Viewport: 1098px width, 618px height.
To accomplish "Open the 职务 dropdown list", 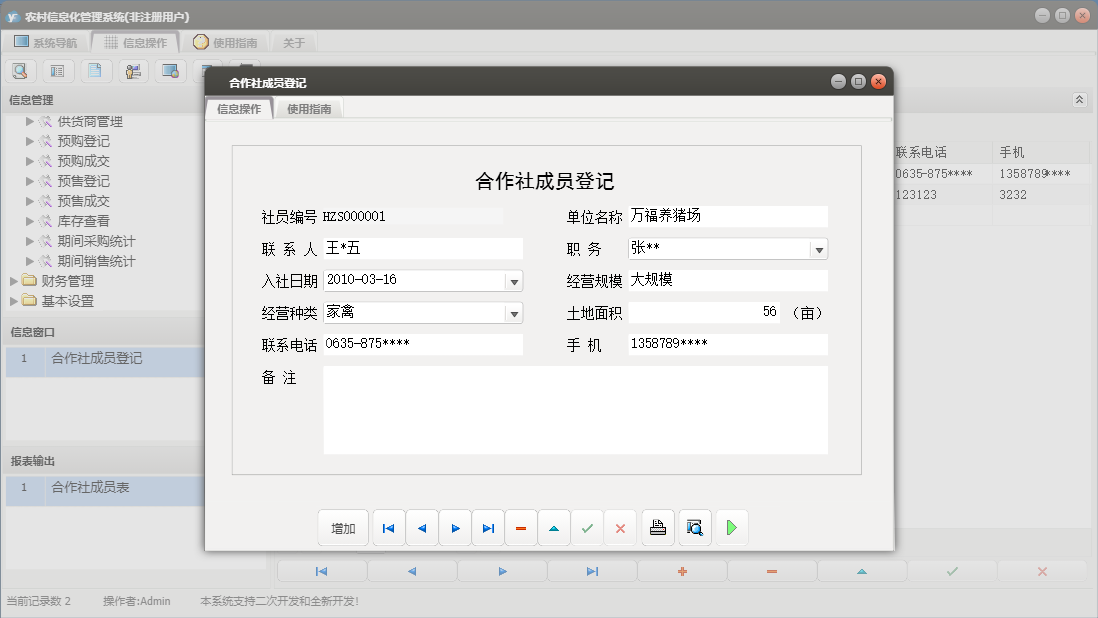I will [821, 248].
